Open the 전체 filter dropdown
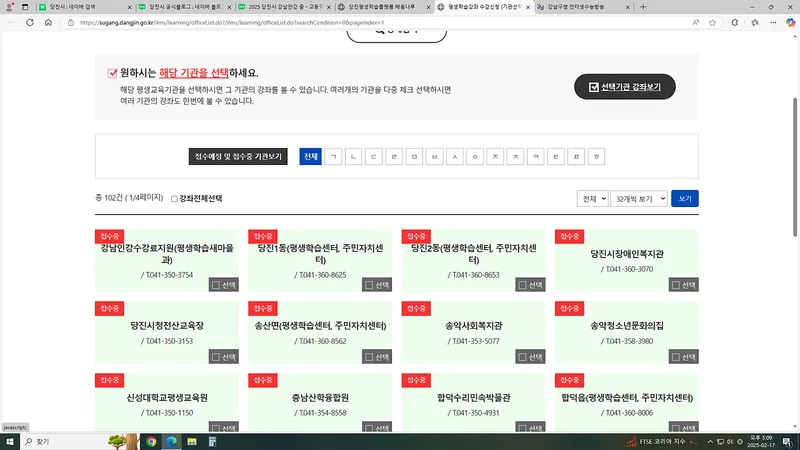Screen dimensions: 800x450 pyautogui.click(x=592, y=198)
